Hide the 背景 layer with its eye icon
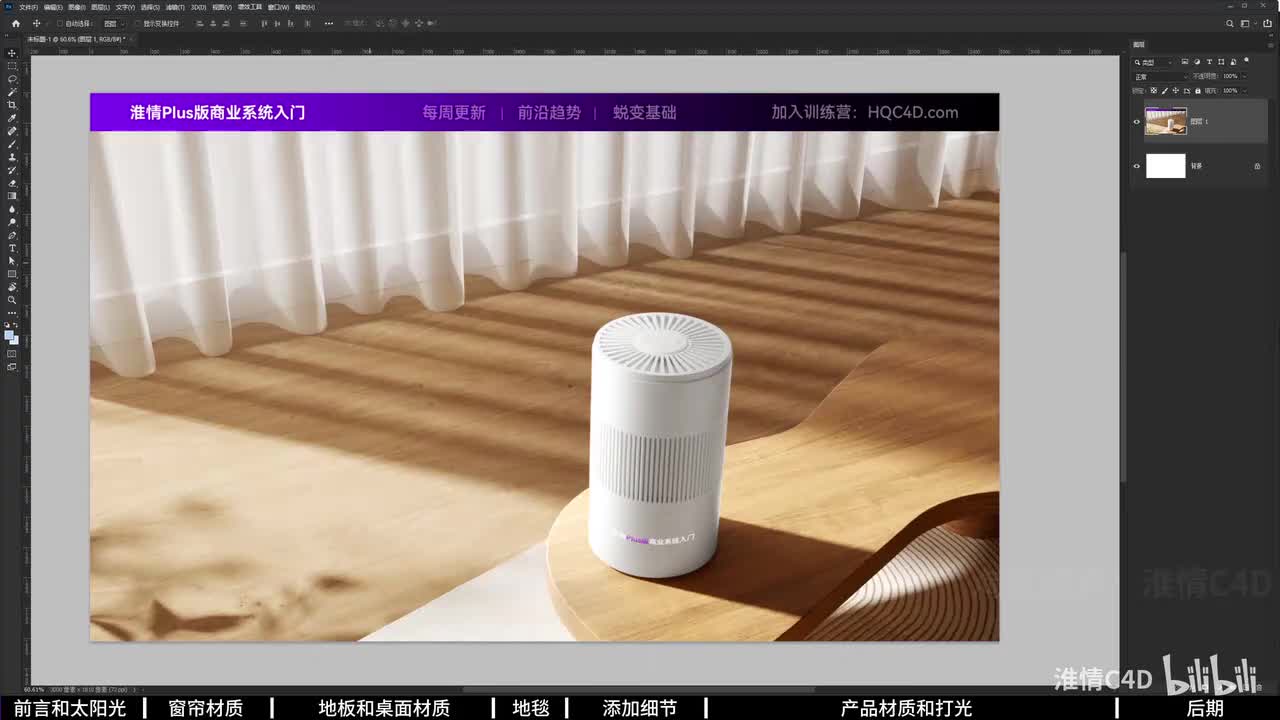Viewport: 1280px width, 720px height. 1136,166
